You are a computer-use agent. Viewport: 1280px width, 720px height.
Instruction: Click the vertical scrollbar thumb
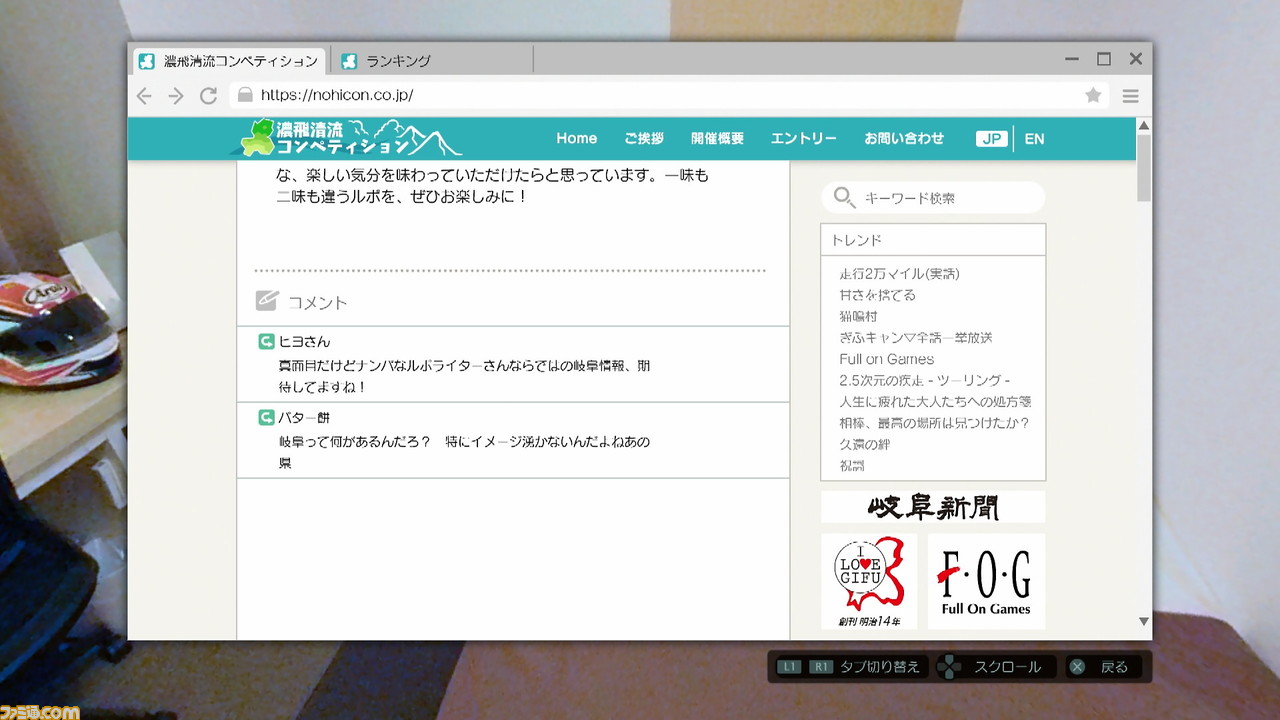pos(1144,168)
